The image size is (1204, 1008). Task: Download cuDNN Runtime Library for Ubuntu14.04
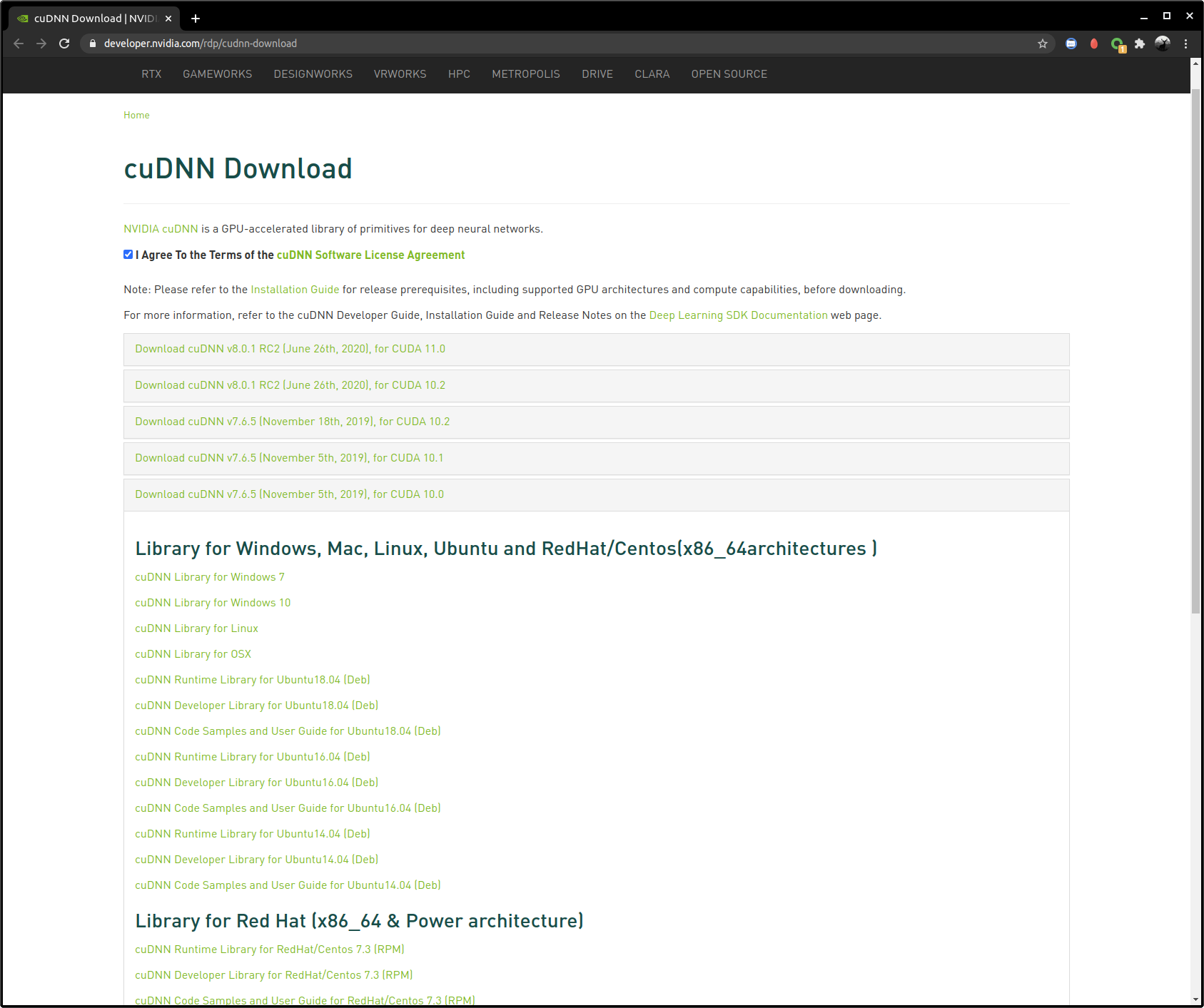pos(253,834)
